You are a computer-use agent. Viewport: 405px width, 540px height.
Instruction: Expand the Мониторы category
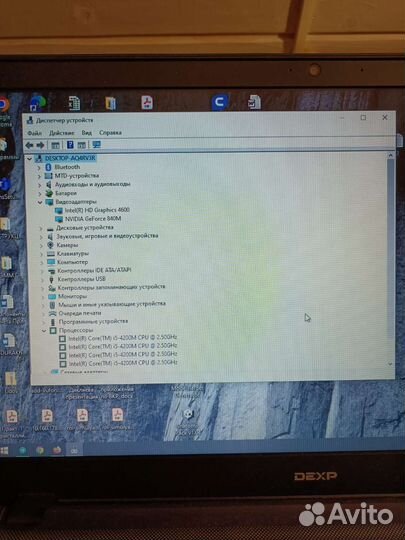pos(43,297)
